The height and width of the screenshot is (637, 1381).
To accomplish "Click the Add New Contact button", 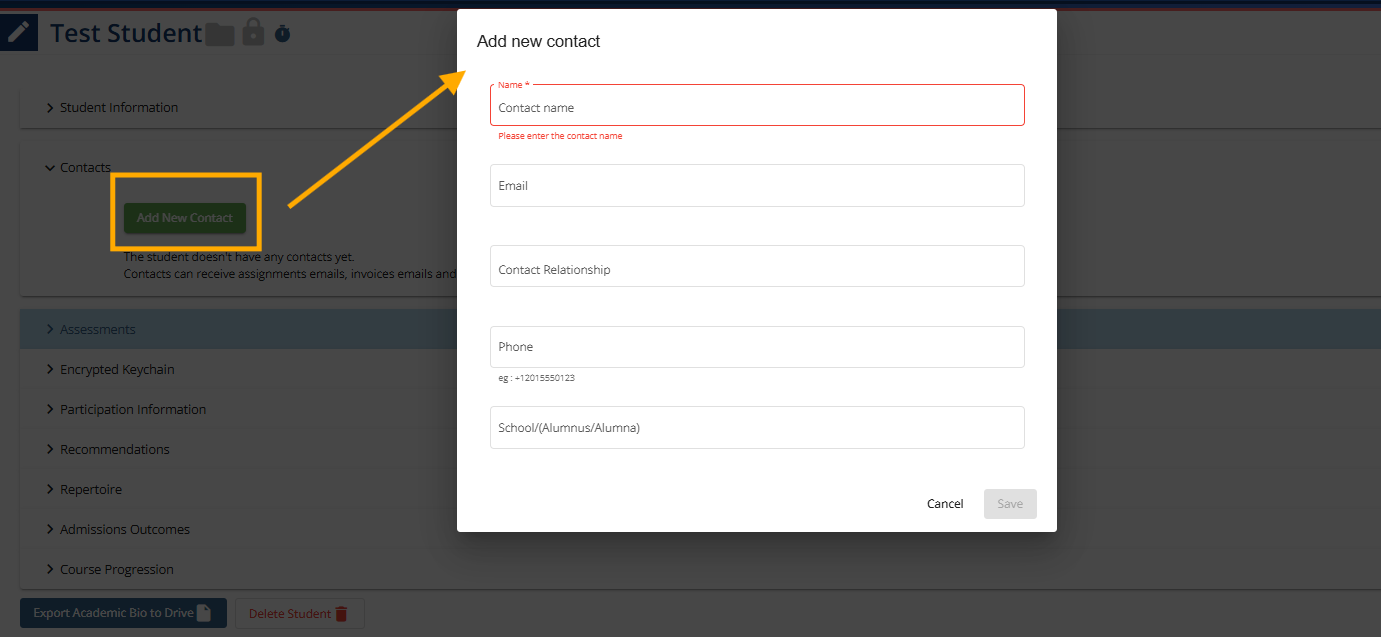I will coord(185,218).
